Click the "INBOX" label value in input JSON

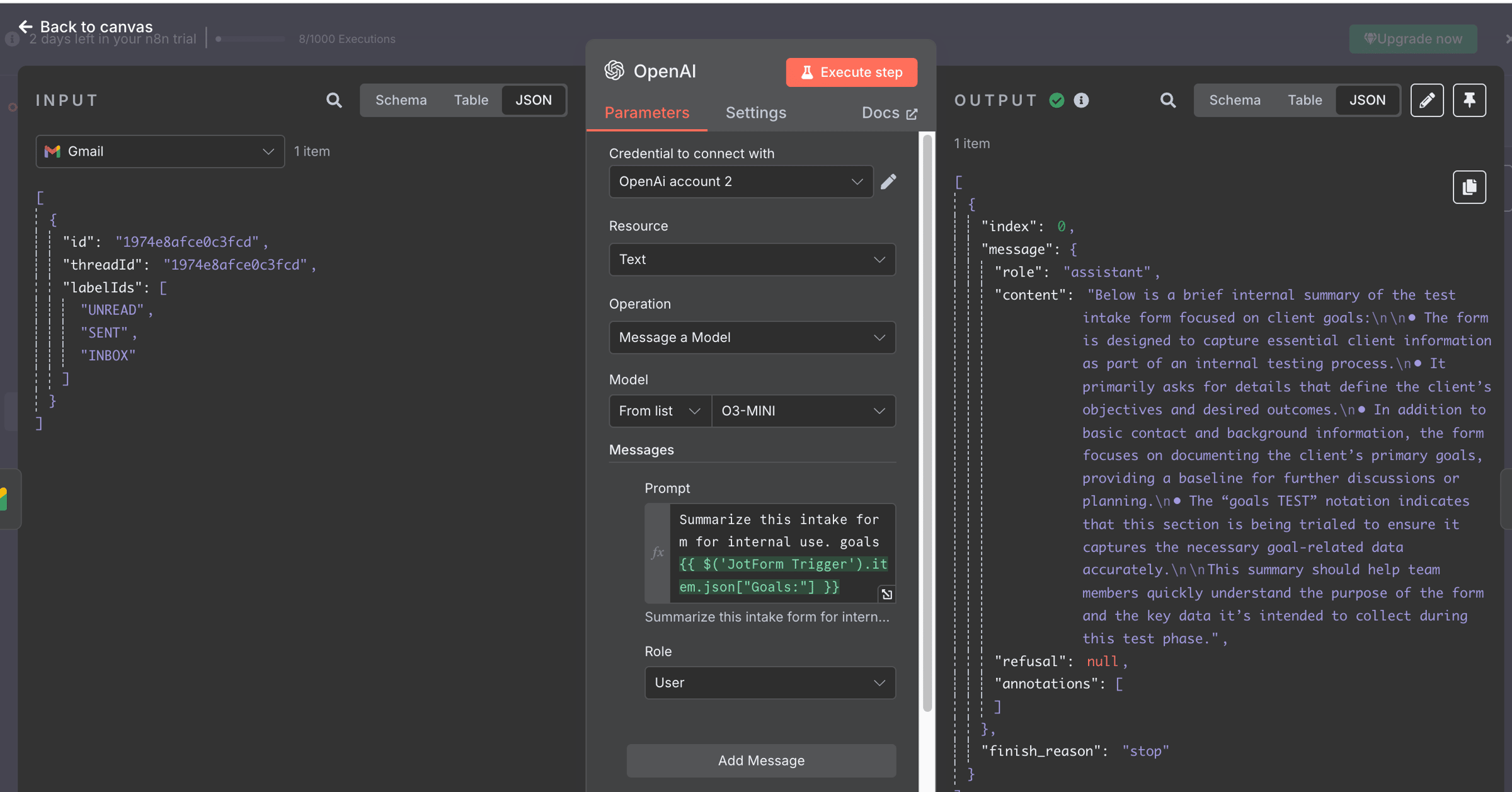point(108,355)
